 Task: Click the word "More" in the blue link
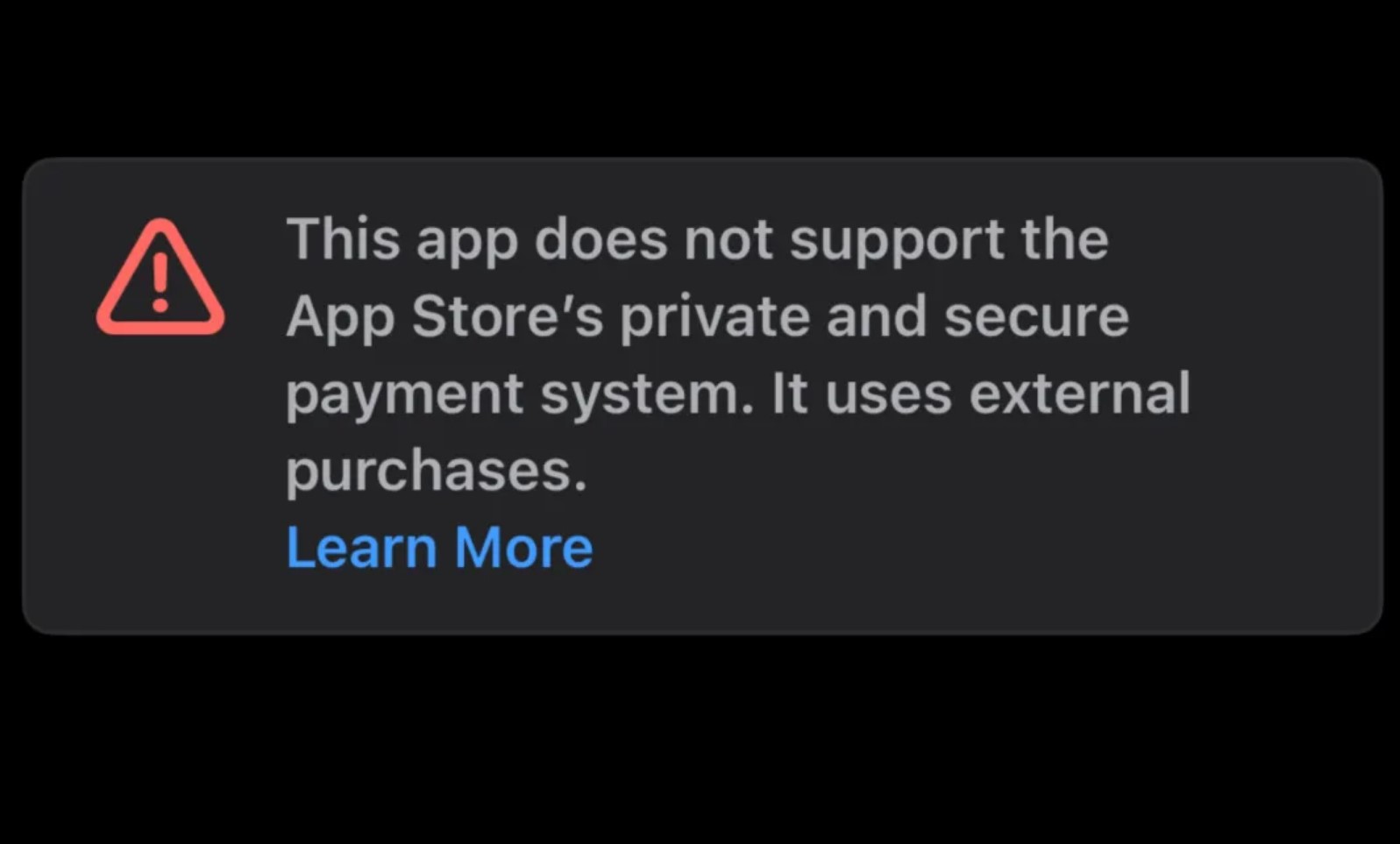pos(523,548)
